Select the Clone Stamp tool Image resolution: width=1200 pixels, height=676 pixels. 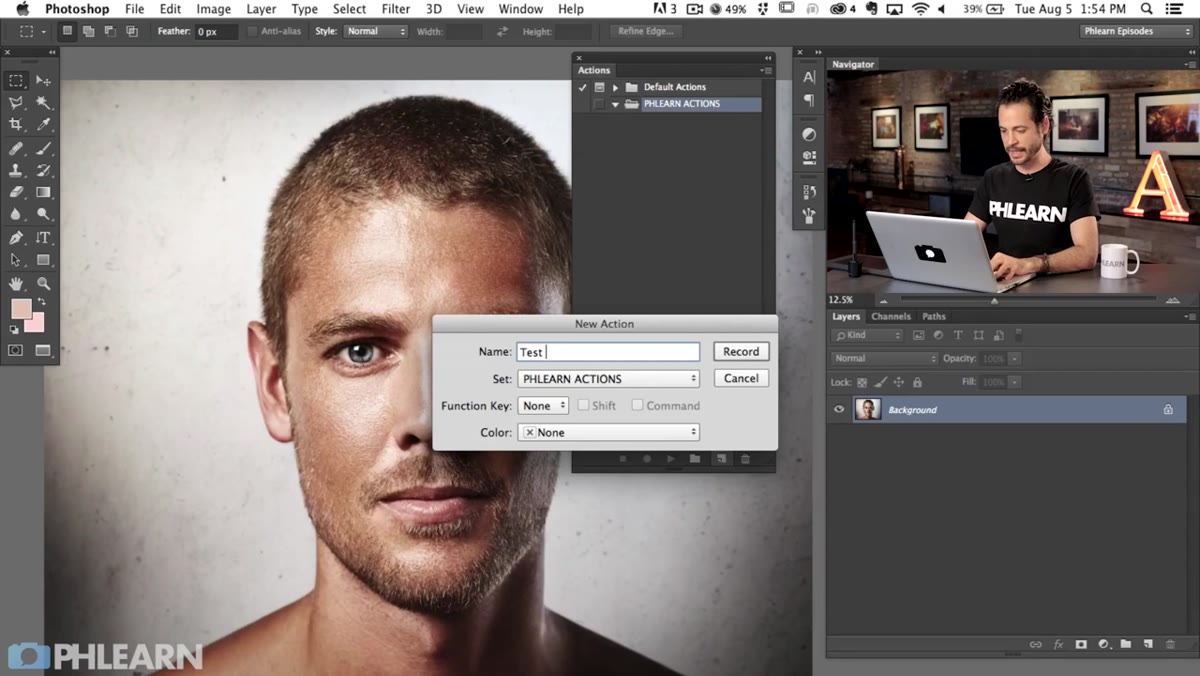tap(16, 171)
